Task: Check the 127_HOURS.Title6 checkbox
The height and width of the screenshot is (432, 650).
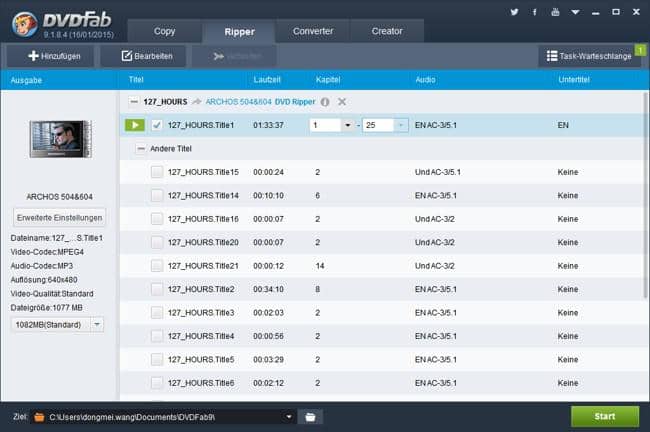Action: coord(157,383)
